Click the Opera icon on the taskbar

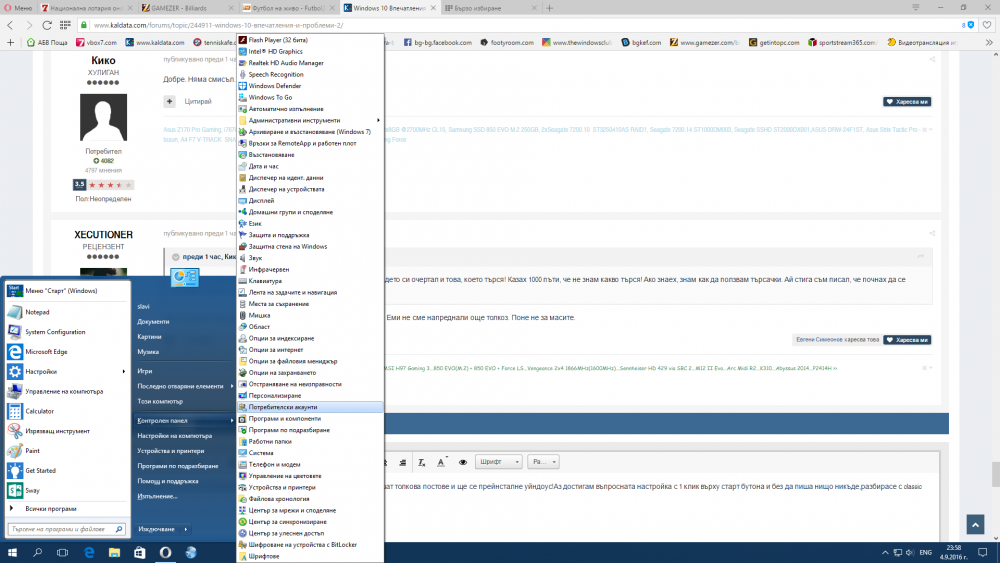165,553
